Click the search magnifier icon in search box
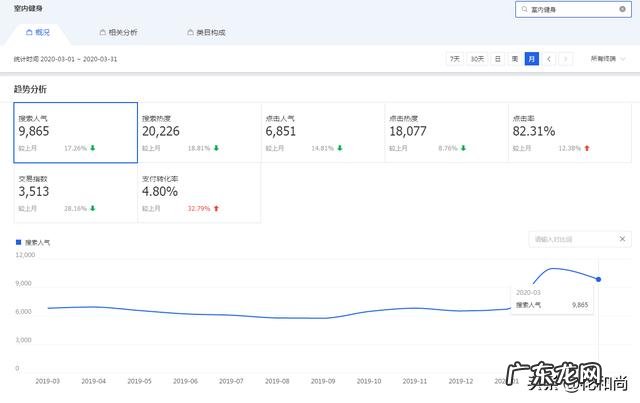640x403 pixels. pos(524,9)
